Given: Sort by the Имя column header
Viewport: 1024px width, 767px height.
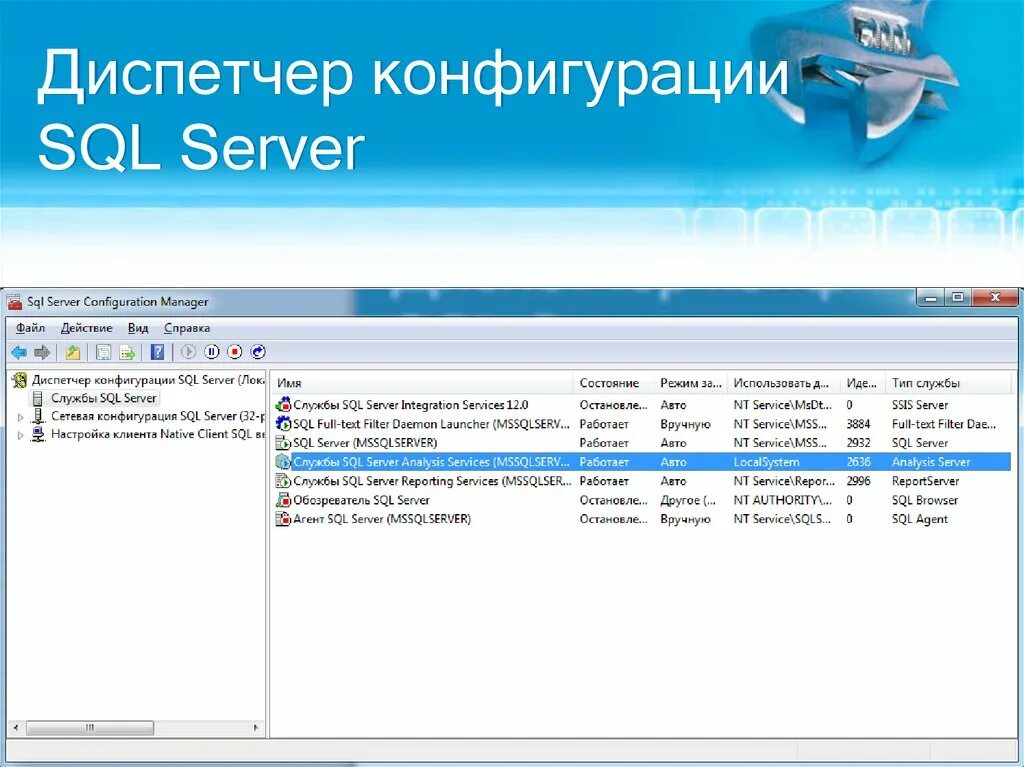Looking at the screenshot, I should 422,384.
